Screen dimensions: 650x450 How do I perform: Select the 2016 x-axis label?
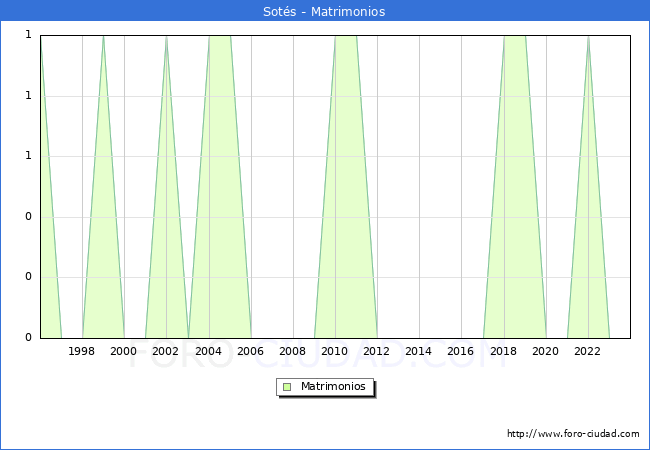461,351
